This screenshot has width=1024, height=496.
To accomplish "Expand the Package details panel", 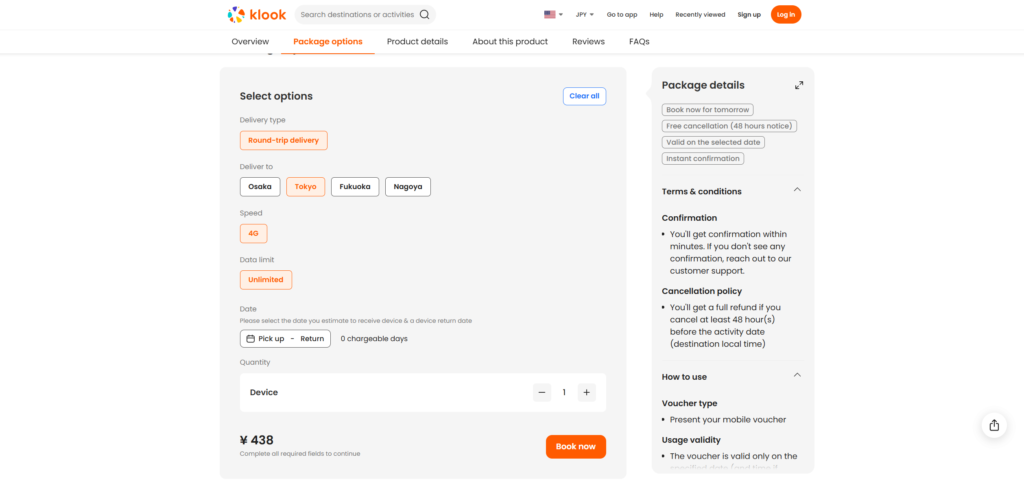I will [x=798, y=86].
